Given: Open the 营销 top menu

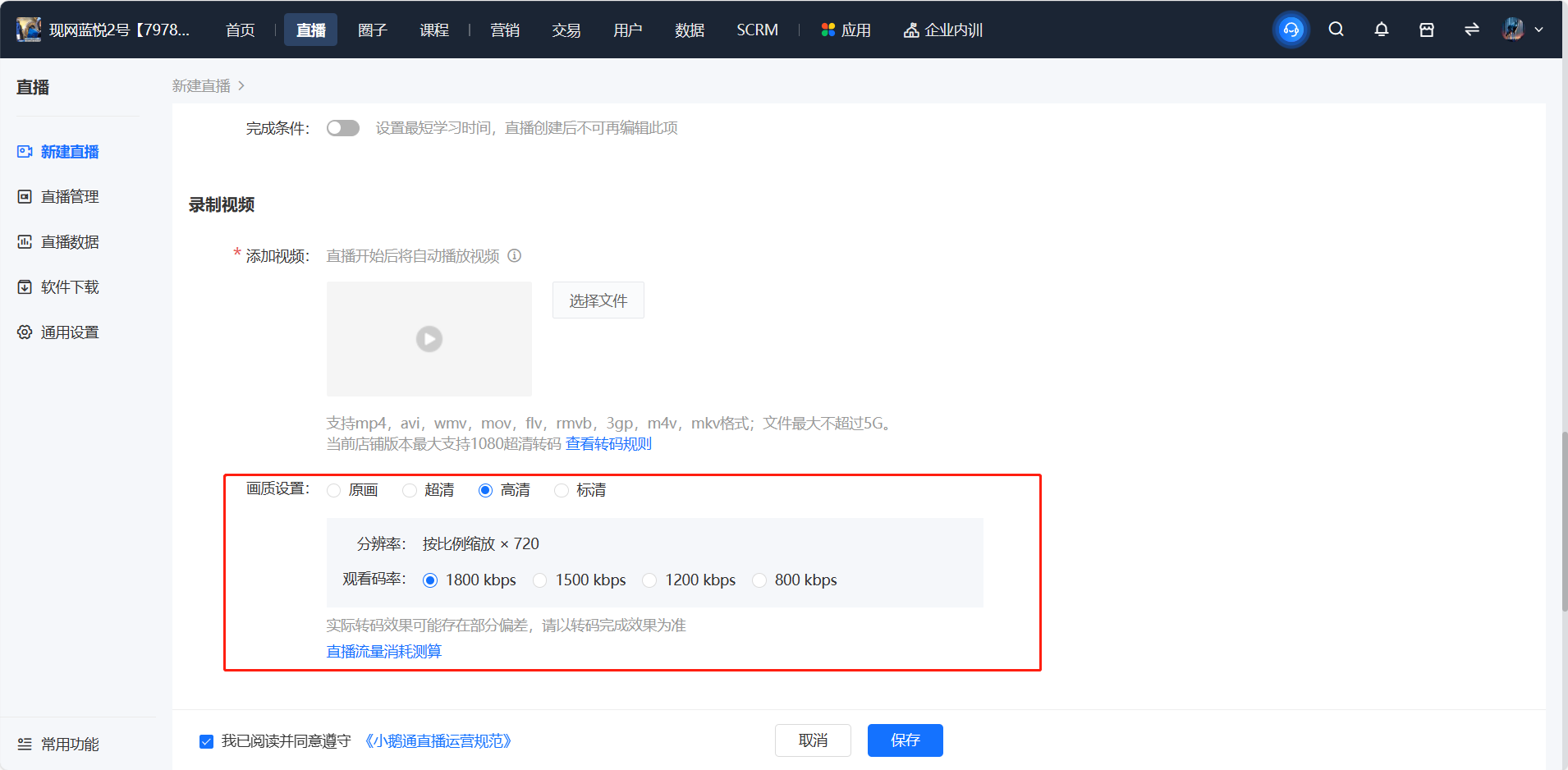Looking at the screenshot, I should (505, 30).
